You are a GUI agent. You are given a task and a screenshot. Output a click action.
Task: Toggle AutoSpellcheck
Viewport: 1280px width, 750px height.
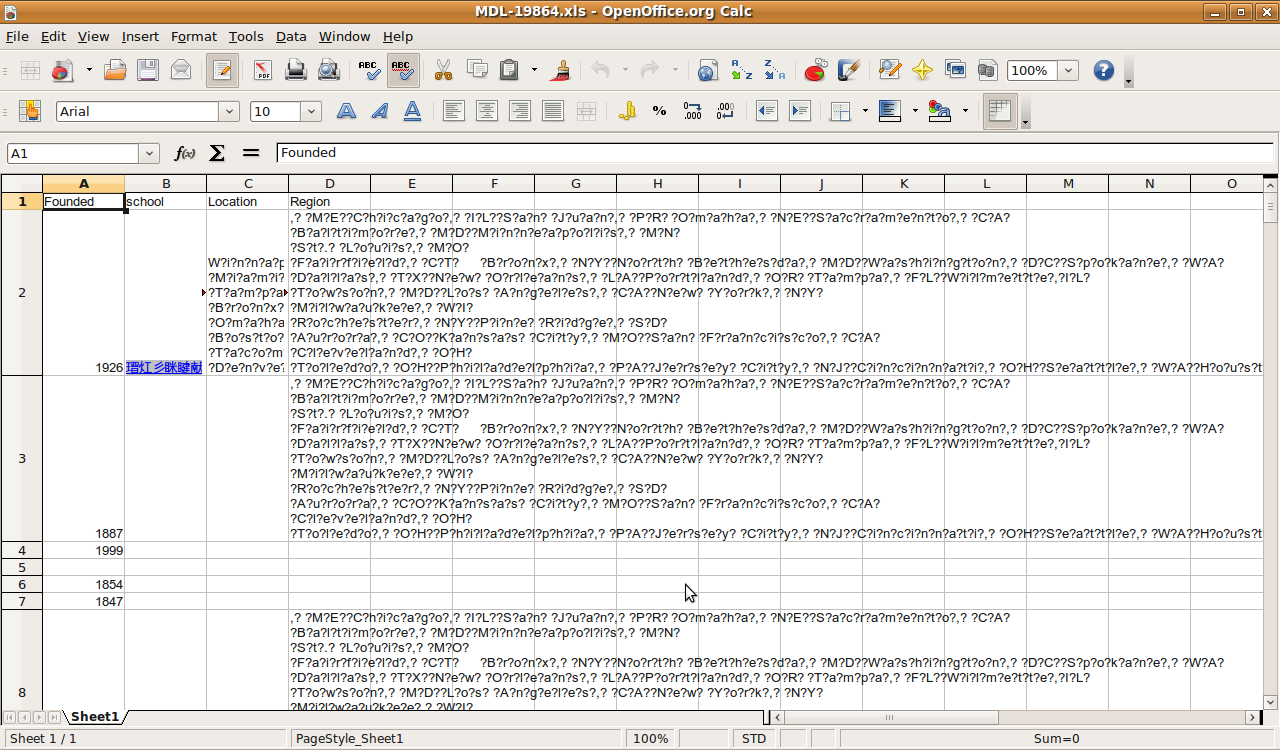pyautogui.click(x=403, y=70)
